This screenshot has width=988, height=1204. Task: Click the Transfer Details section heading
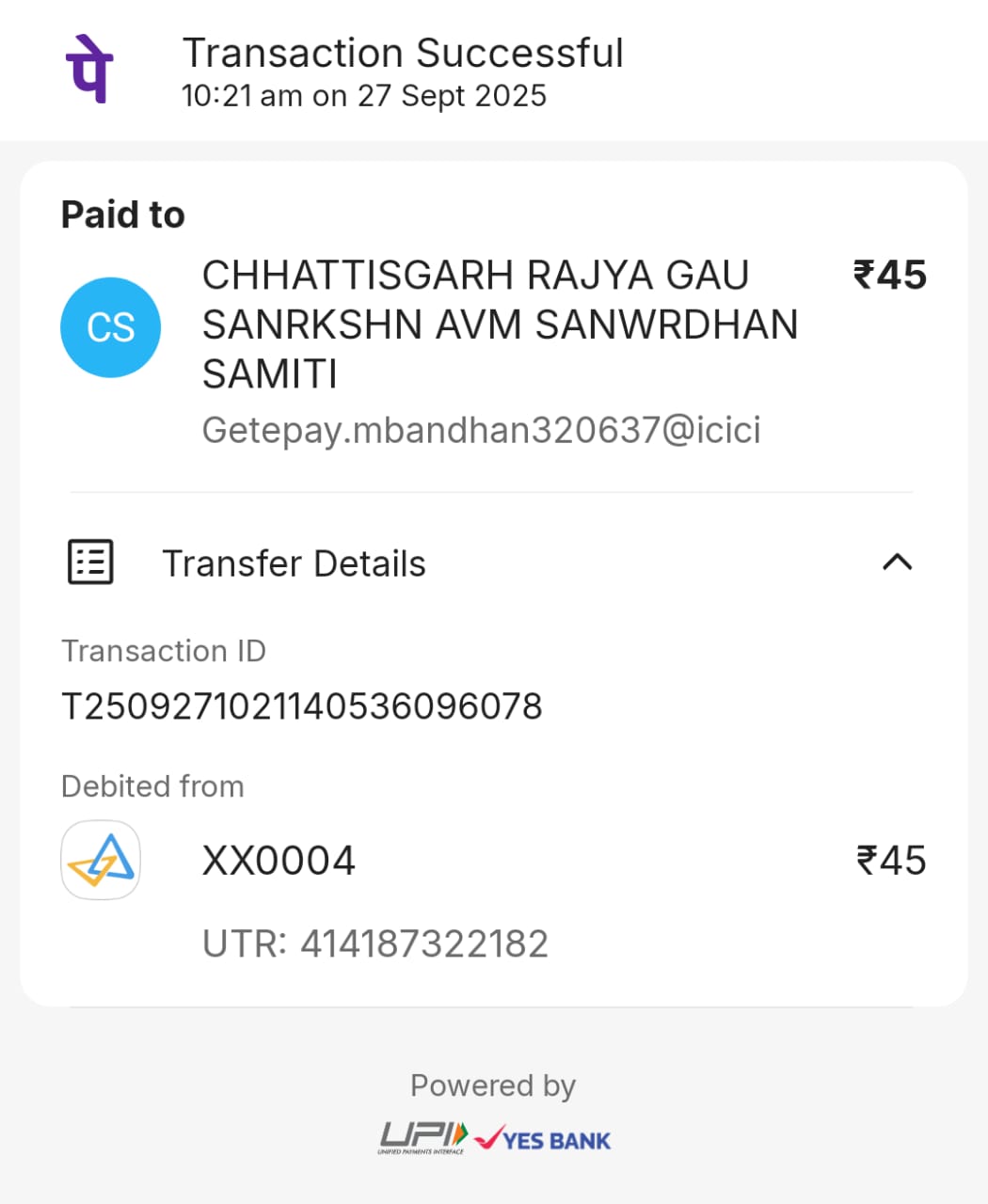294,563
